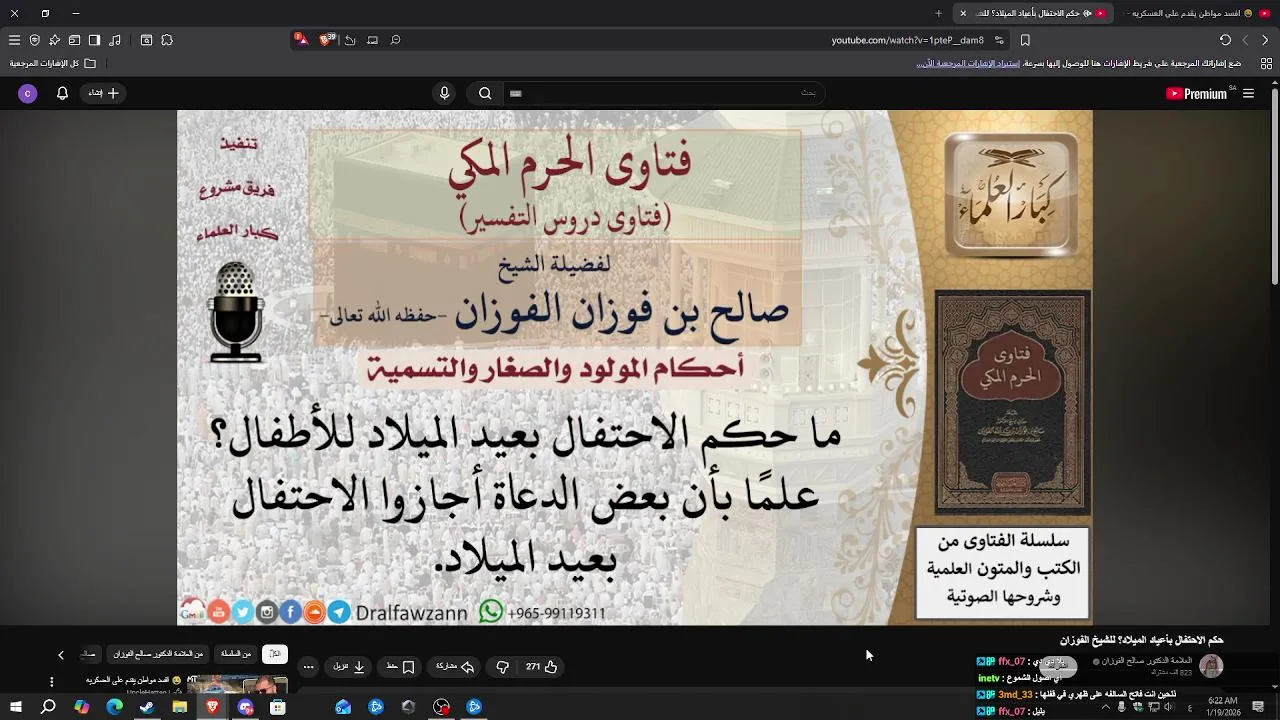Open the Brave VPN shield icon
Viewport: 1280px width, 720px height.
35,40
